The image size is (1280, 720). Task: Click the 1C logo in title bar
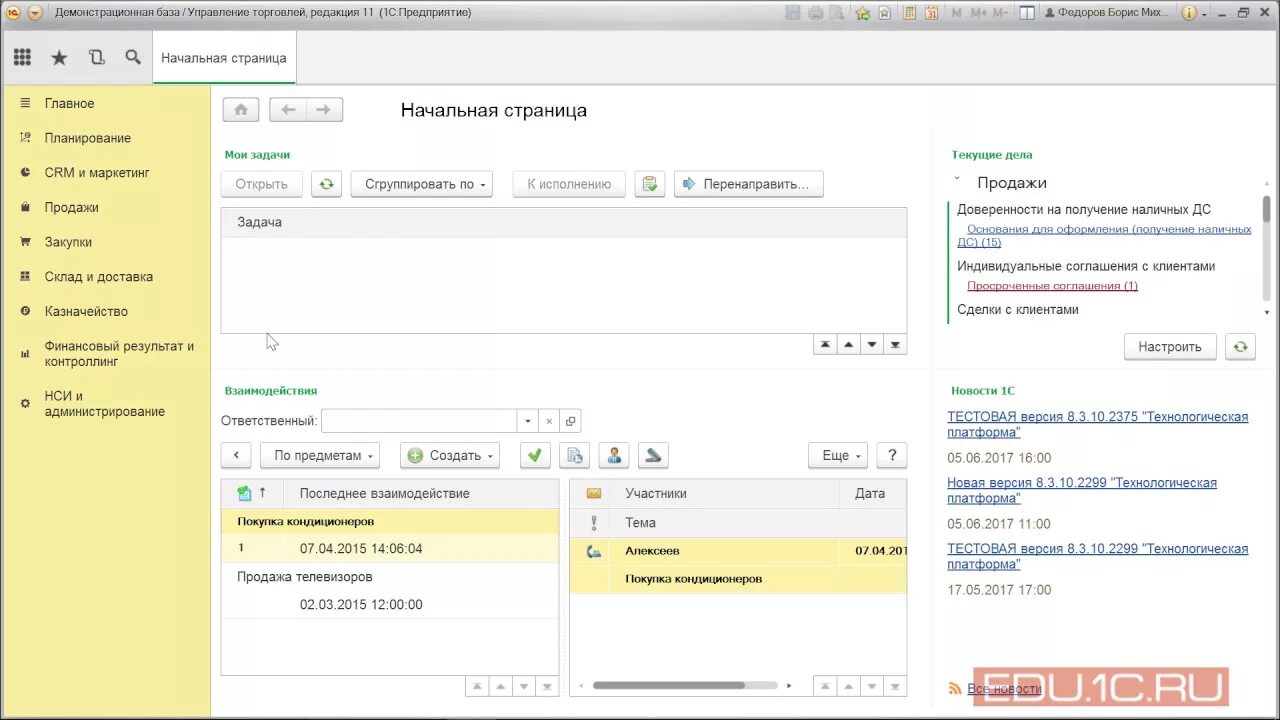pos(13,13)
